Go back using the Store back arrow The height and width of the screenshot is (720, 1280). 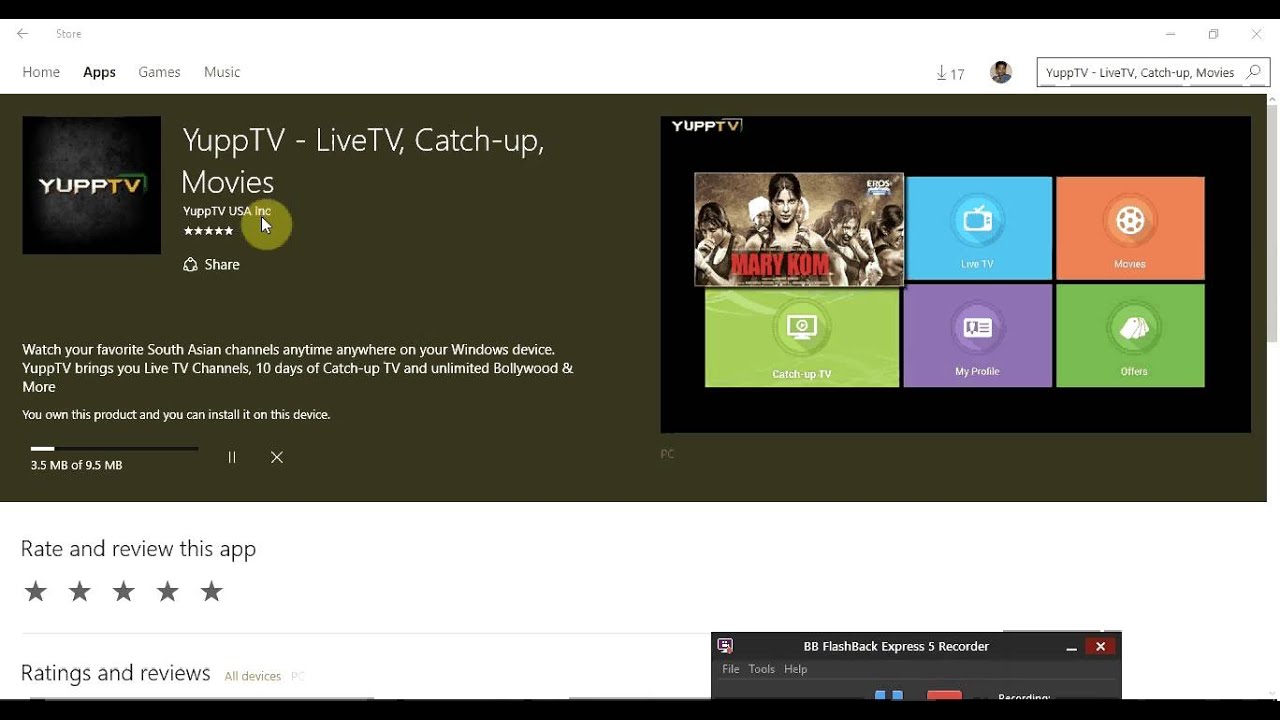point(22,34)
